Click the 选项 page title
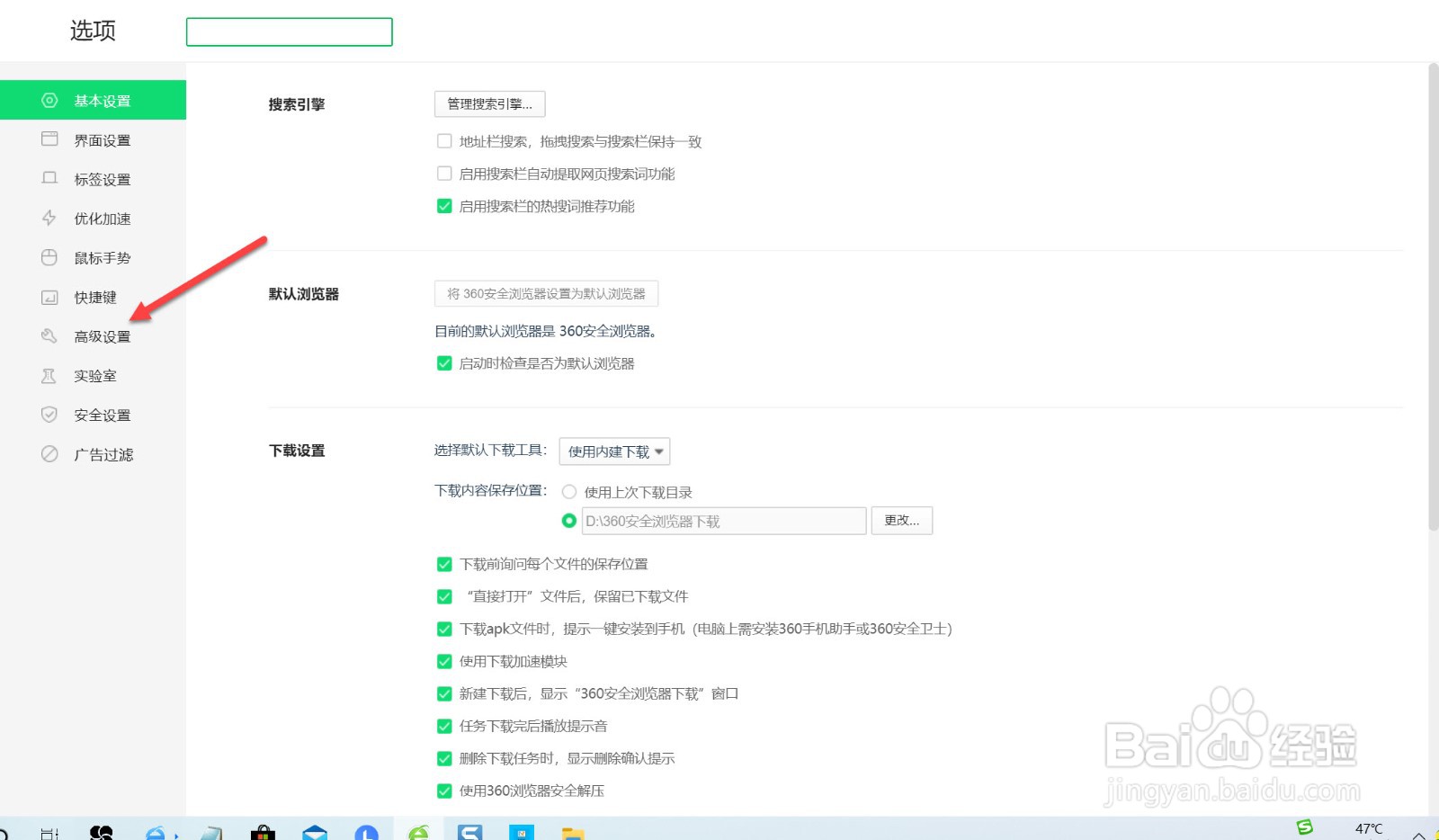 click(x=93, y=31)
